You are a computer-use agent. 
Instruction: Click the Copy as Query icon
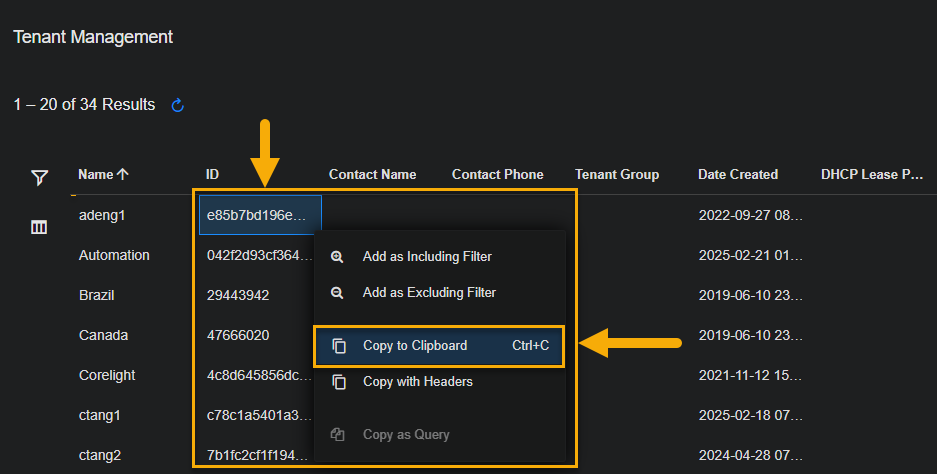coord(338,435)
